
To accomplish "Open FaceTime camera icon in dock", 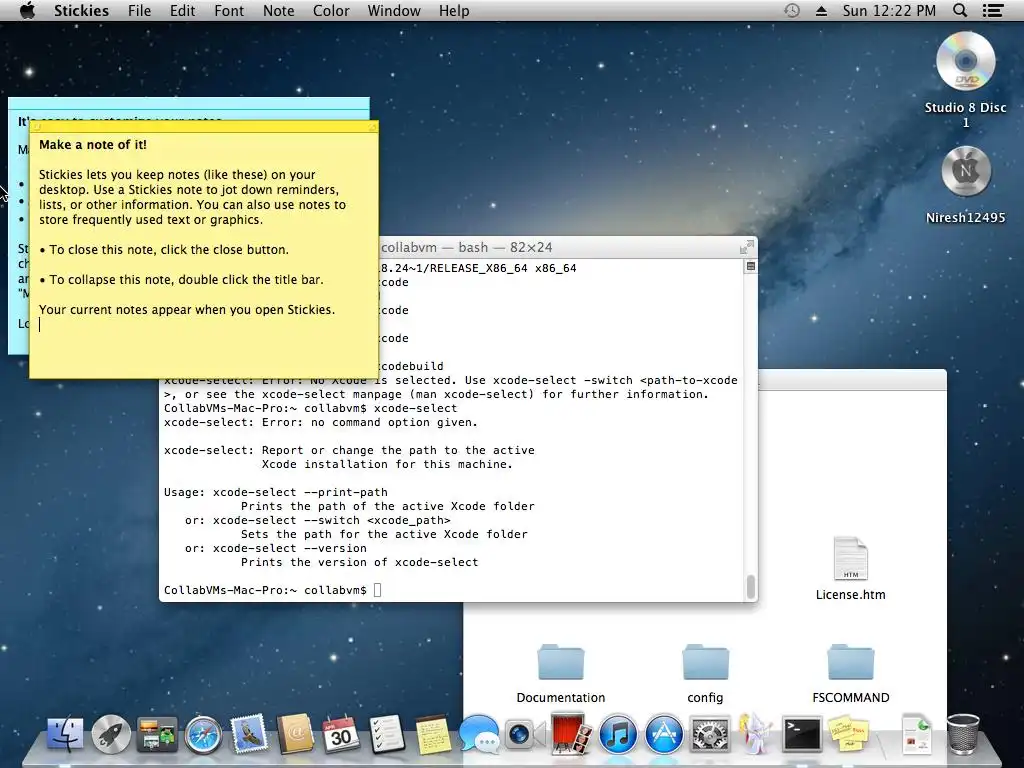I will pyautogui.click(x=525, y=733).
